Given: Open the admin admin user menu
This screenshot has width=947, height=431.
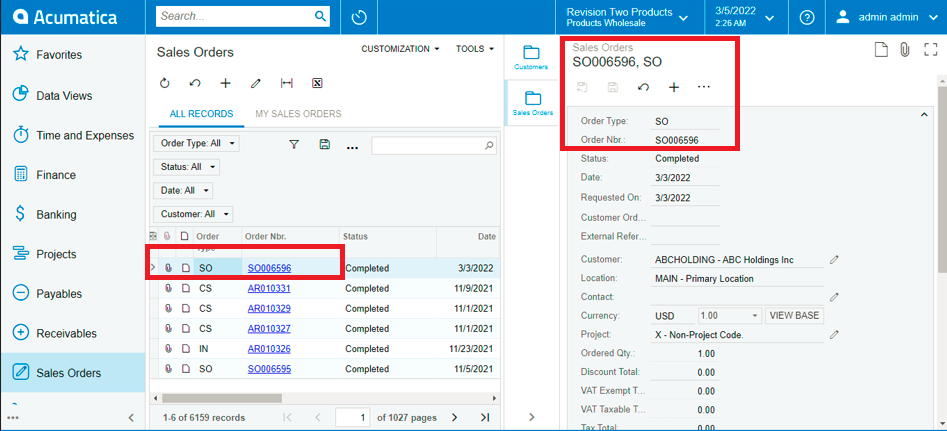Looking at the screenshot, I should point(885,18).
